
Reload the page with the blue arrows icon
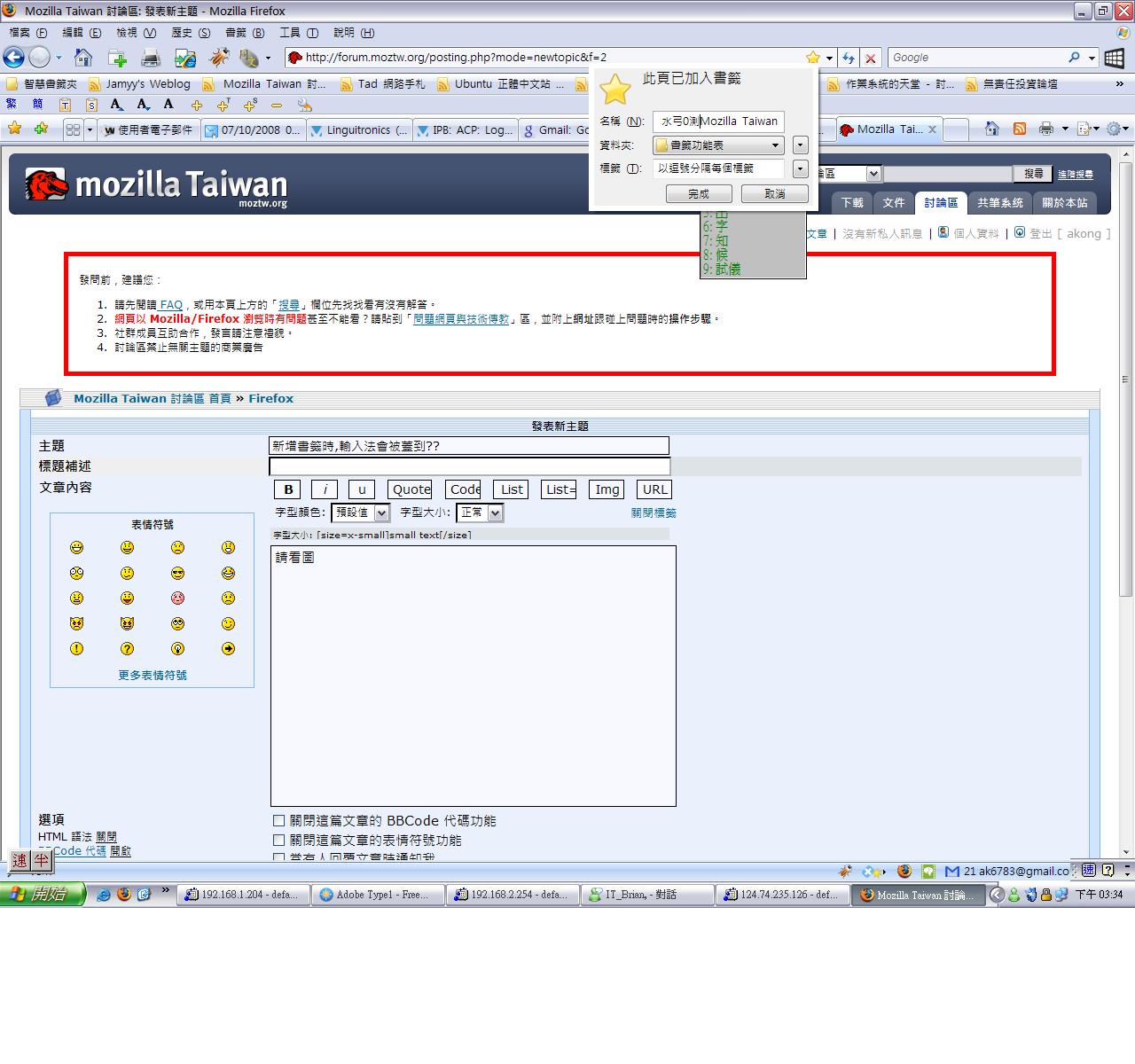(x=849, y=58)
